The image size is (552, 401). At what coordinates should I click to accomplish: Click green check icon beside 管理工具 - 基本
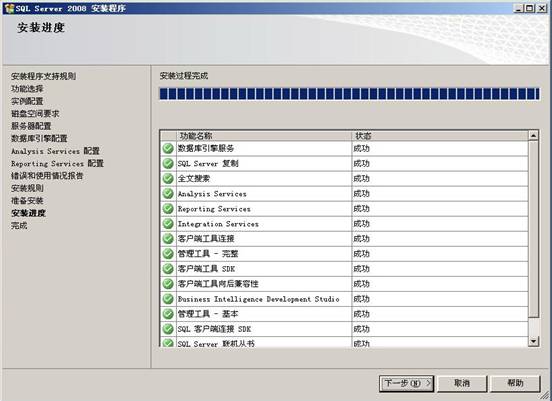(x=168, y=314)
